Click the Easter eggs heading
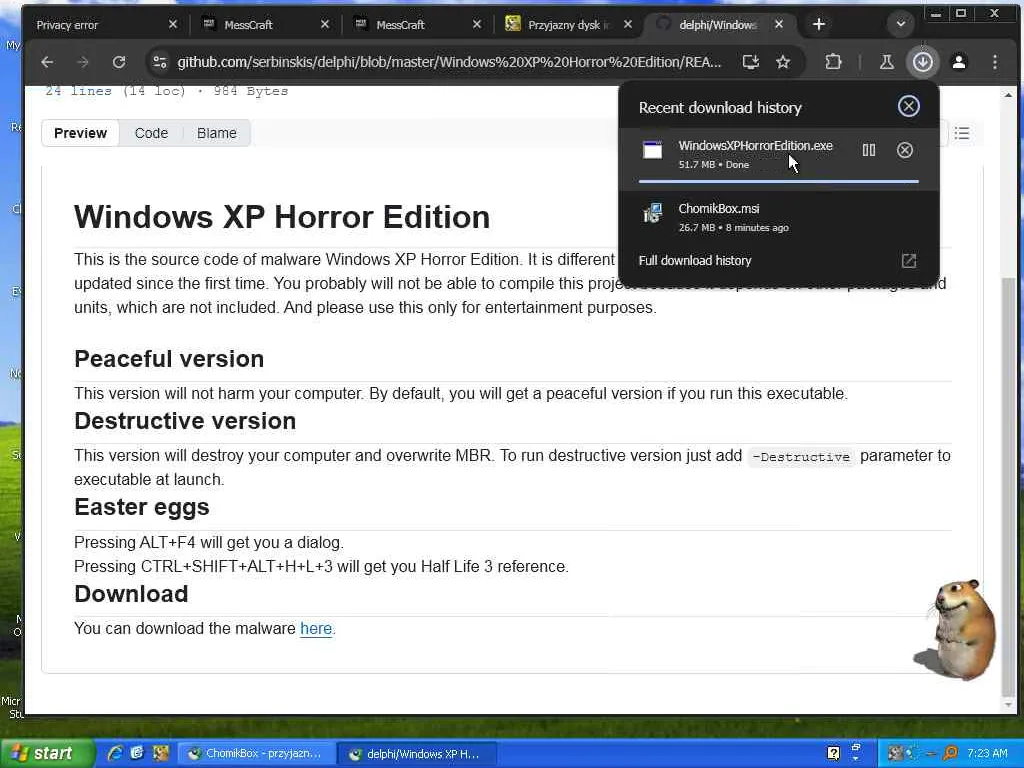The height and width of the screenshot is (768, 1024). tap(142, 507)
